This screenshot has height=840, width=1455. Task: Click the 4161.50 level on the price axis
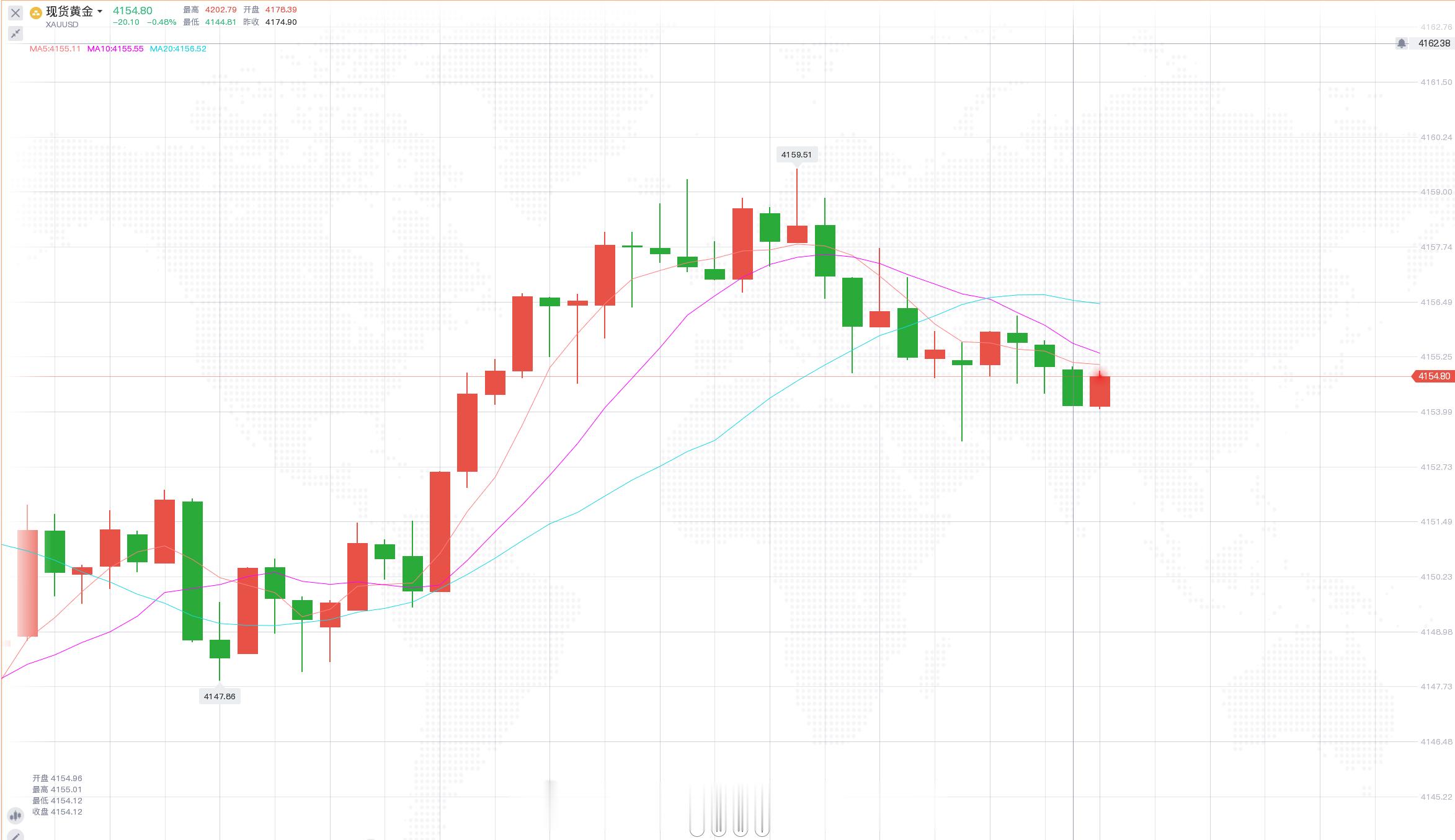pyautogui.click(x=1436, y=82)
